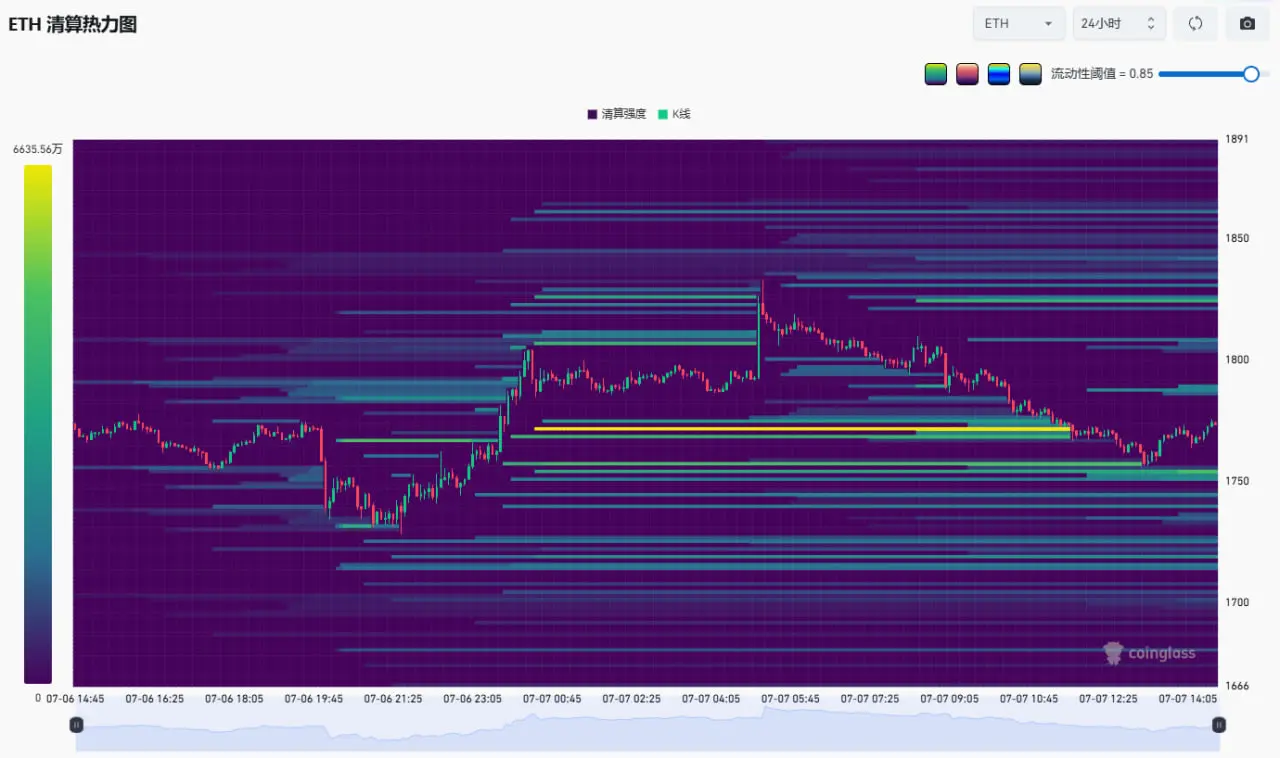This screenshot has width=1280, height=758.
Task: Apply the yellow-to-navy color theme
Action: pos(1030,74)
